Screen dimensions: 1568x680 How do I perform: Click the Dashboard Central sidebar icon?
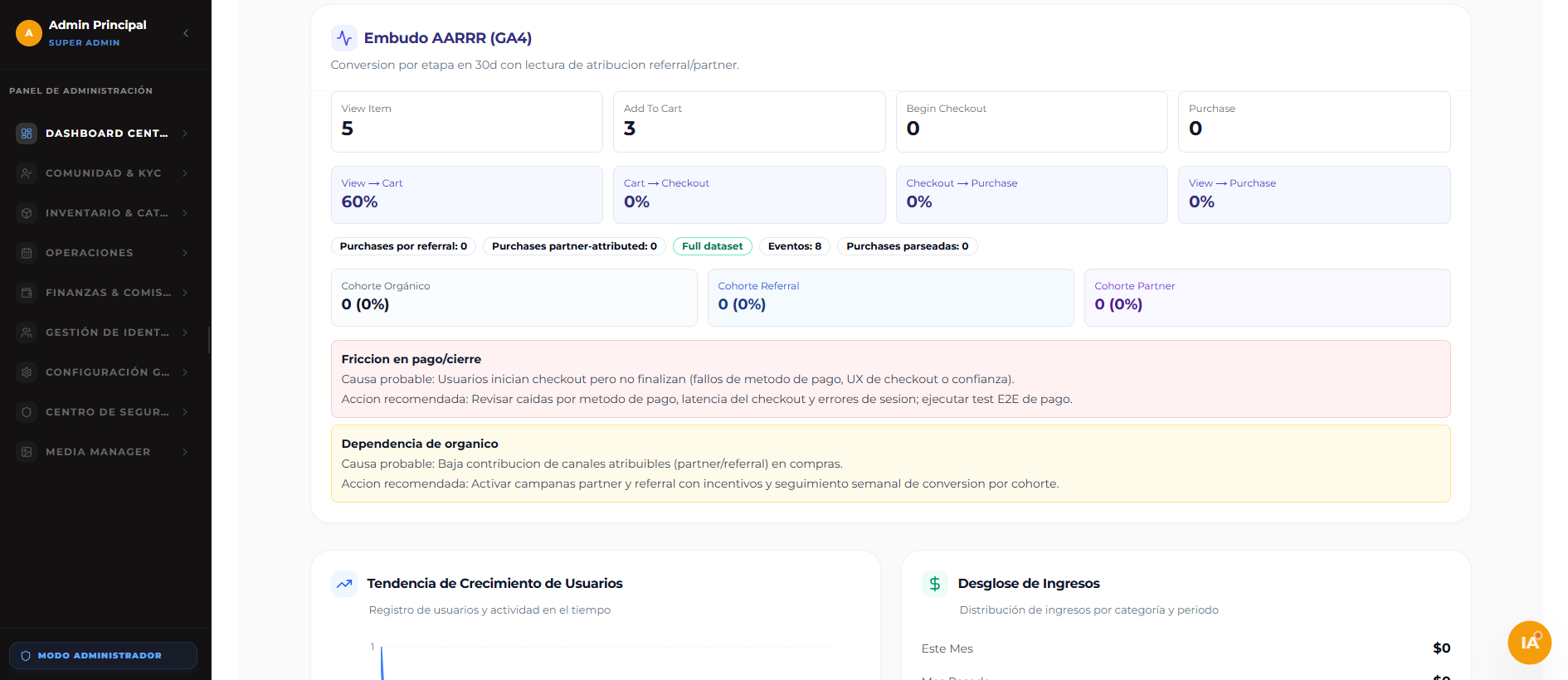coord(27,134)
